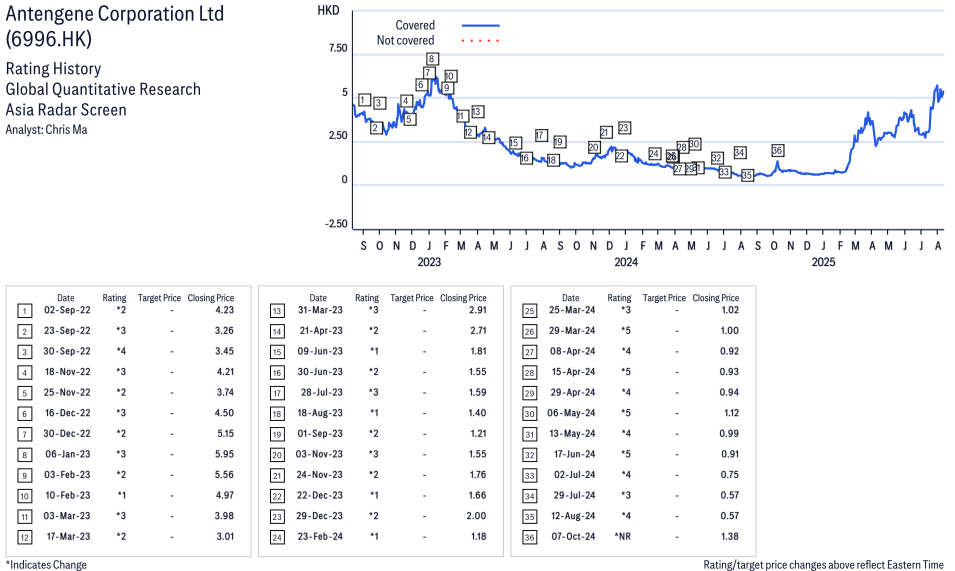Click the numbered box 25 in the third table

tap(530, 311)
